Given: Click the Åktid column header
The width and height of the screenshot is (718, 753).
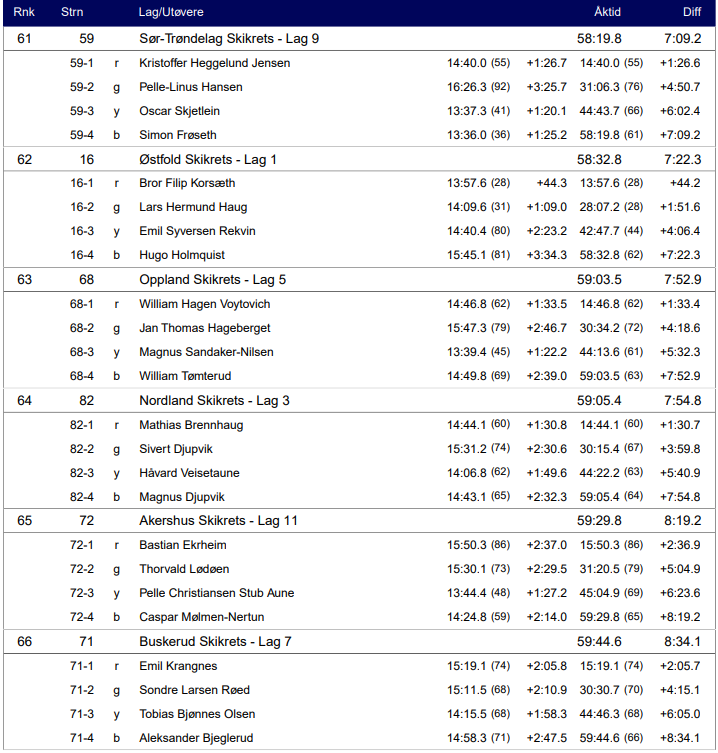Looking at the screenshot, I should coord(607,12).
